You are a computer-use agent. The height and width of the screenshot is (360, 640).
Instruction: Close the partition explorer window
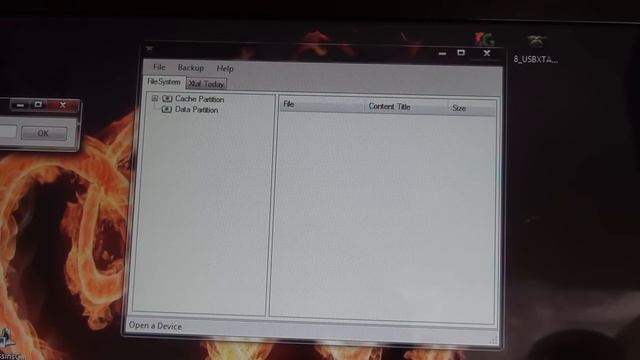click(x=487, y=53)
